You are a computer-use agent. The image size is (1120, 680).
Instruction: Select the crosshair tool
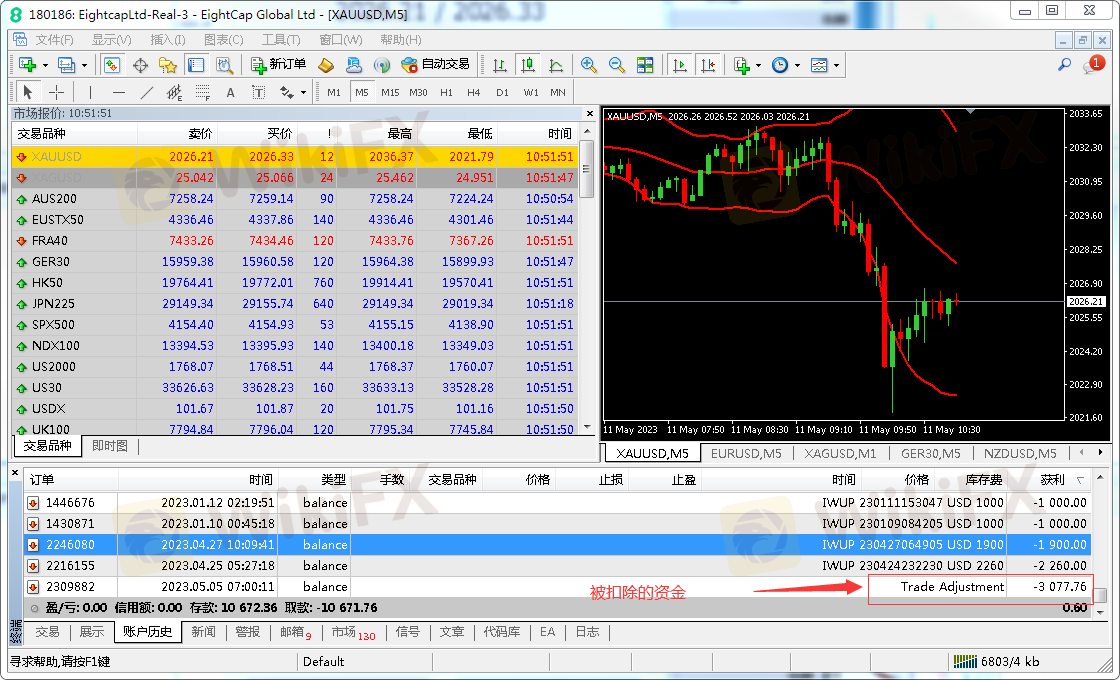[x=56, y=92]
